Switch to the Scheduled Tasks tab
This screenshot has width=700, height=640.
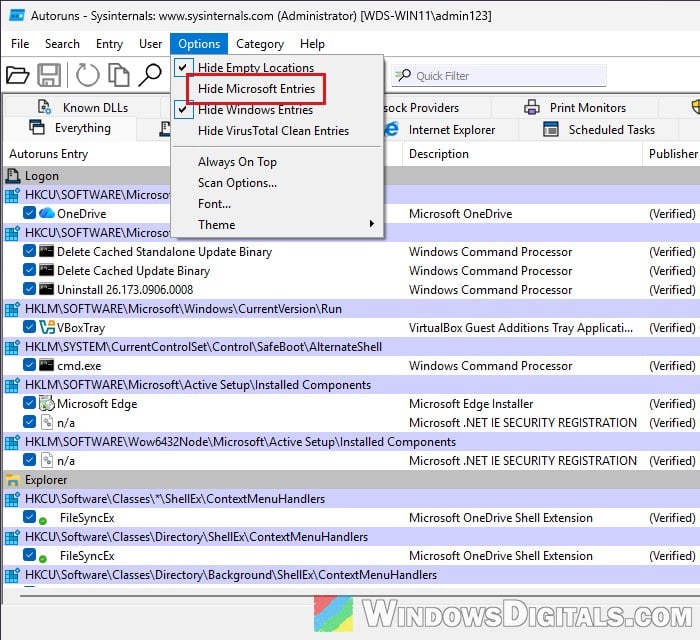point(598,129)
